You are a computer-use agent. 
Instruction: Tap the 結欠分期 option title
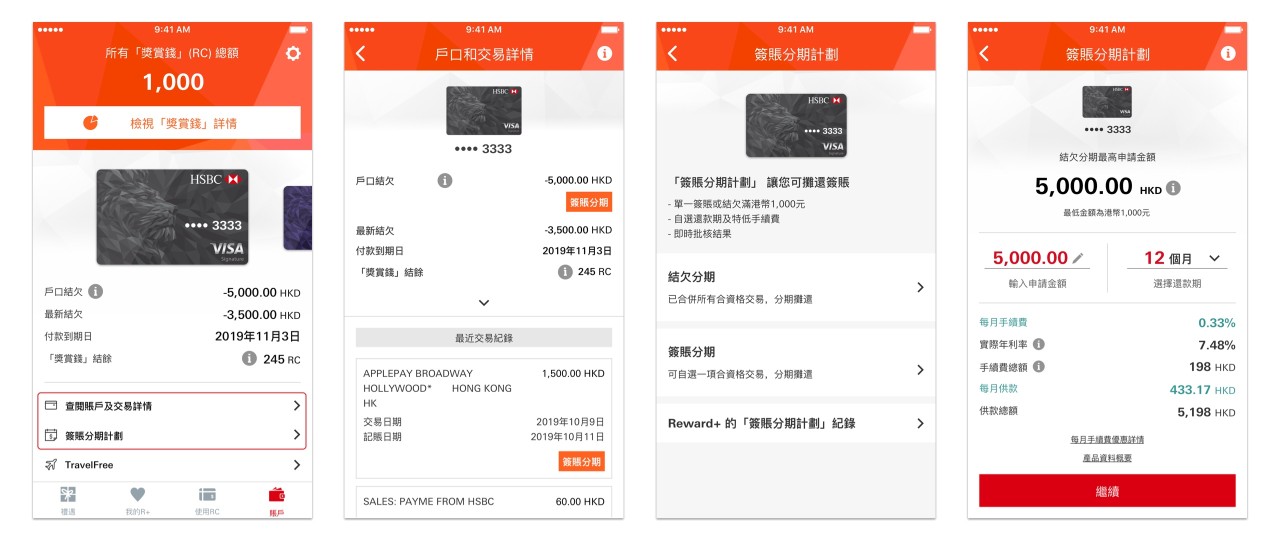tap(691, 277)
